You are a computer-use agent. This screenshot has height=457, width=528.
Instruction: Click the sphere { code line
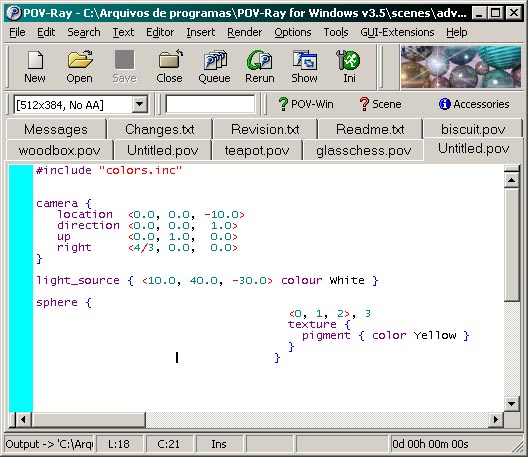point(64,302)
